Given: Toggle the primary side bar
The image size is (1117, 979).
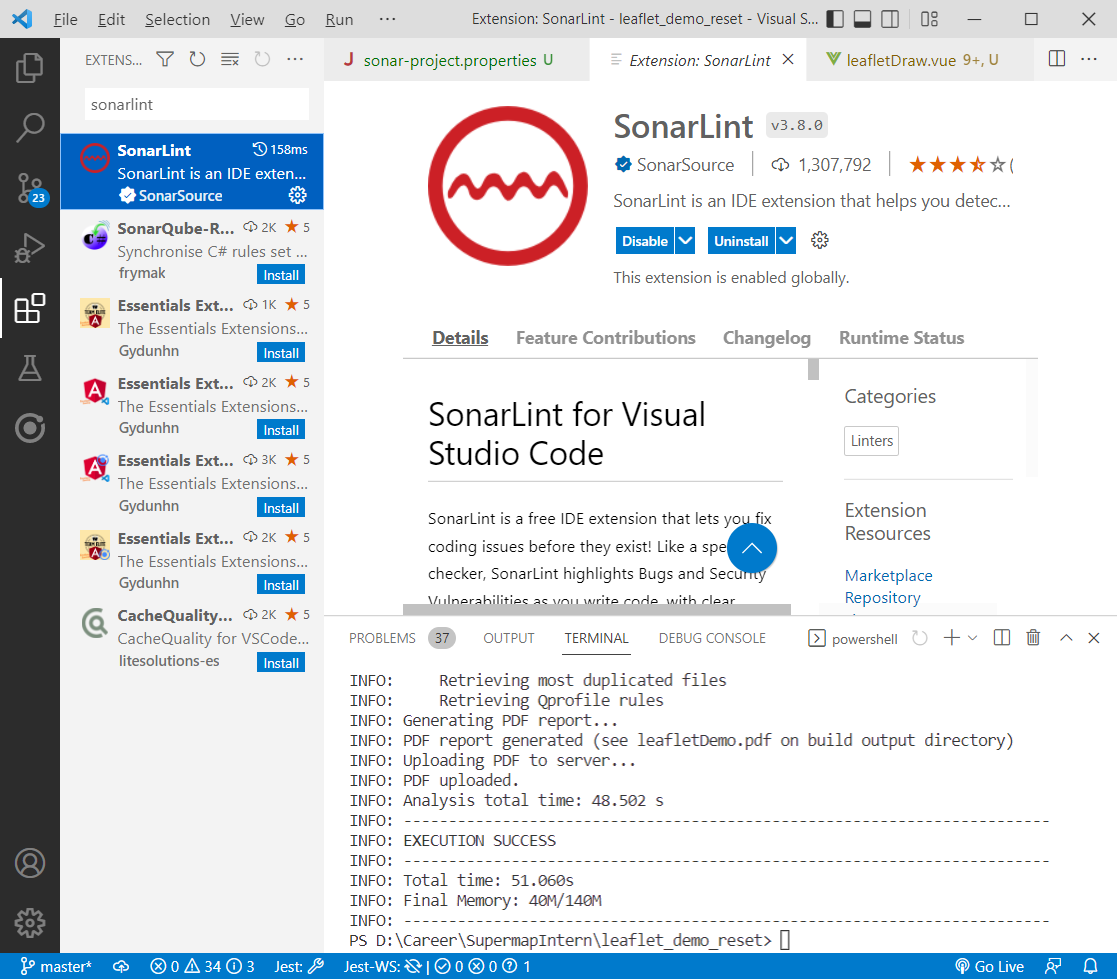Looking at the screenshot, I should 835,19.
